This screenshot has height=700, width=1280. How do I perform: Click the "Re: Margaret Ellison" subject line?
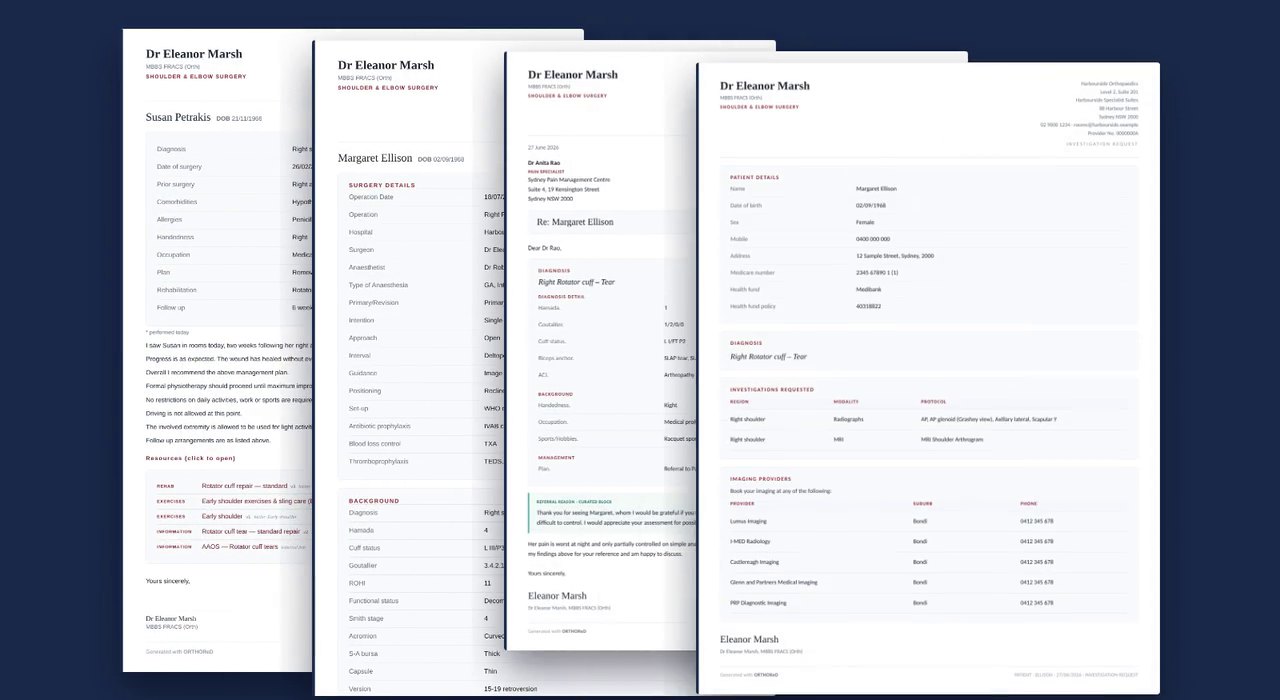coord(575,222)
